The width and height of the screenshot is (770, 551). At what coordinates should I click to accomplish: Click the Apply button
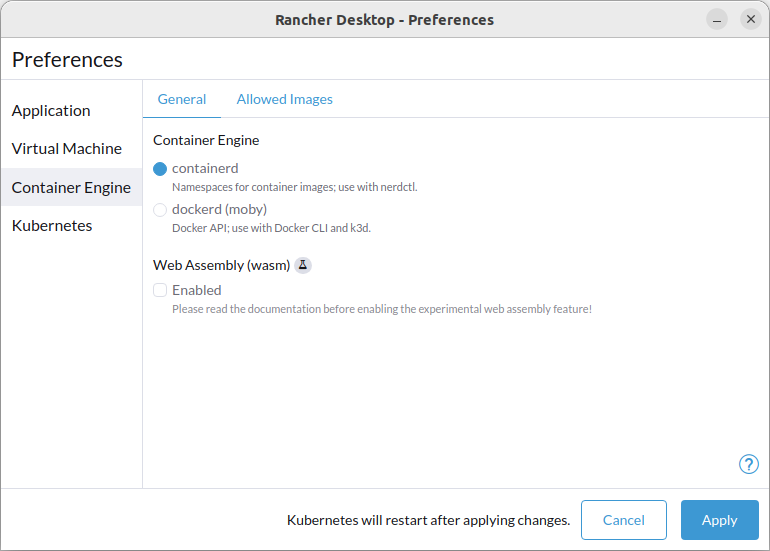pos(719,520)
